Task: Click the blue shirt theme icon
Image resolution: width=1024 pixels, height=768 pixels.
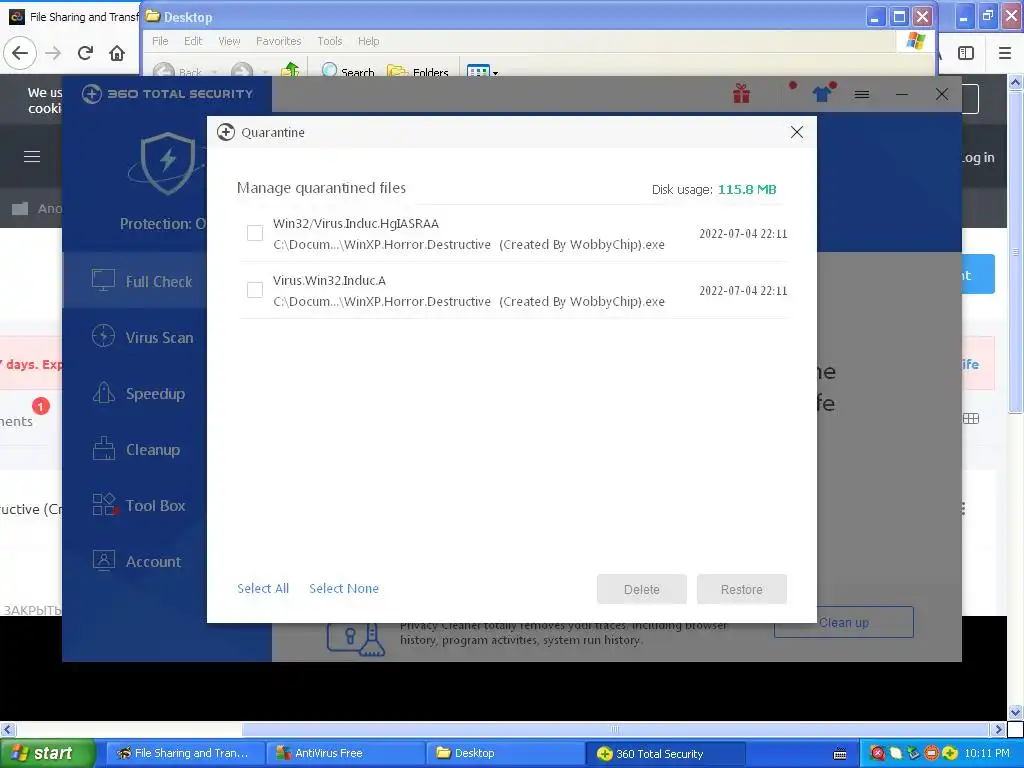Action: (822, 94)
